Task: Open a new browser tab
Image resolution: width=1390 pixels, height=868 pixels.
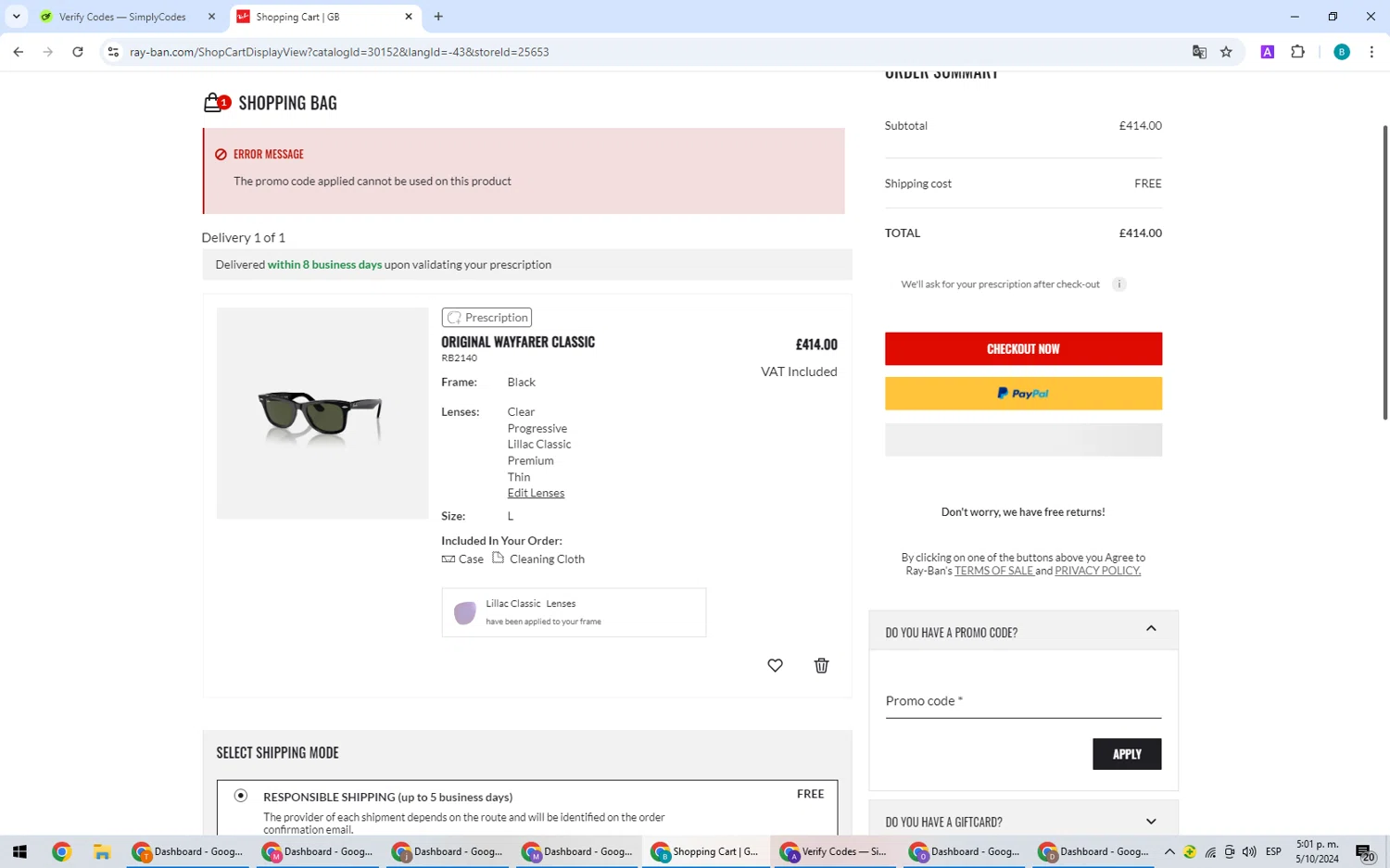Action: [x=438, y=17]
